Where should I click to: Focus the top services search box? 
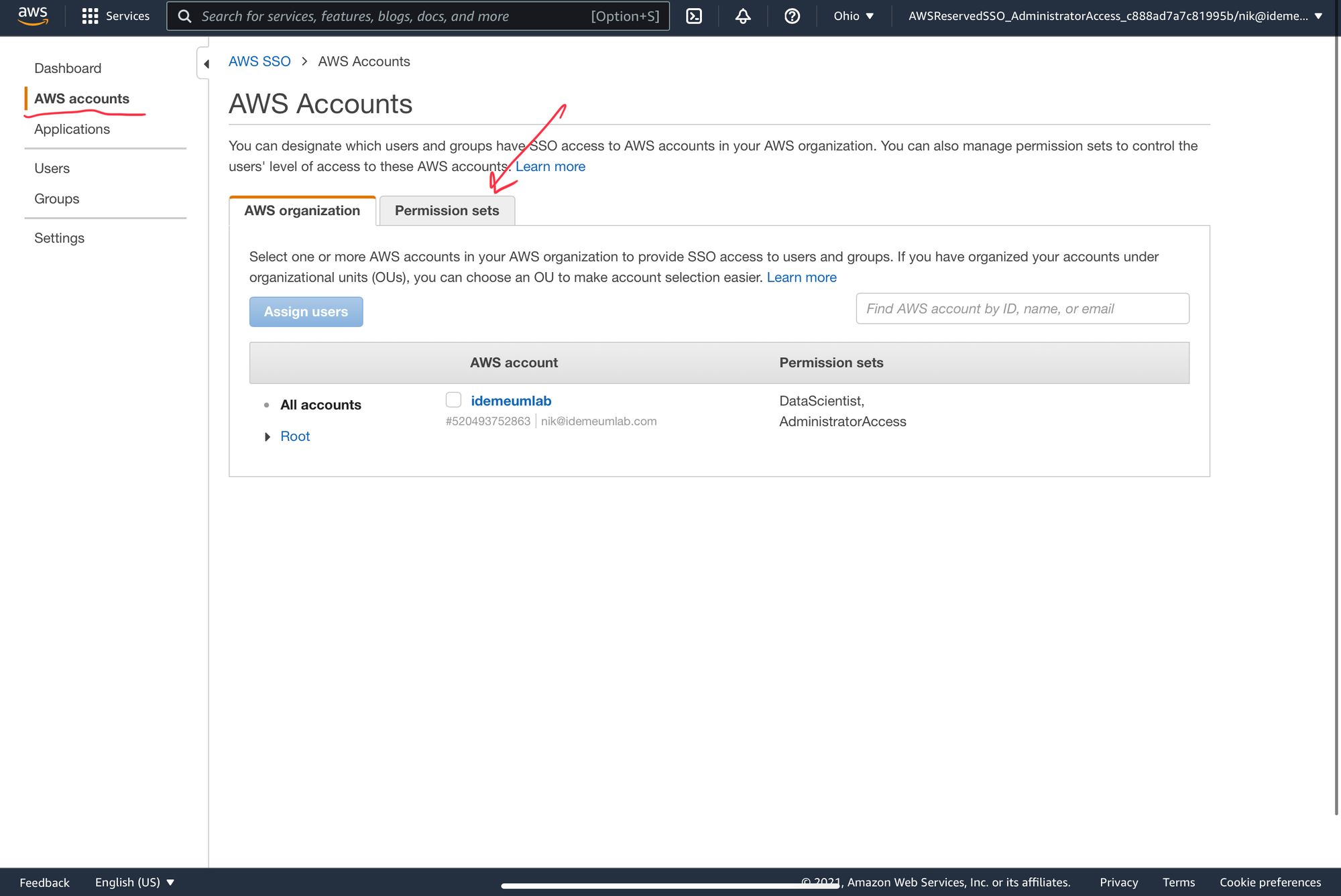(418, 16)
